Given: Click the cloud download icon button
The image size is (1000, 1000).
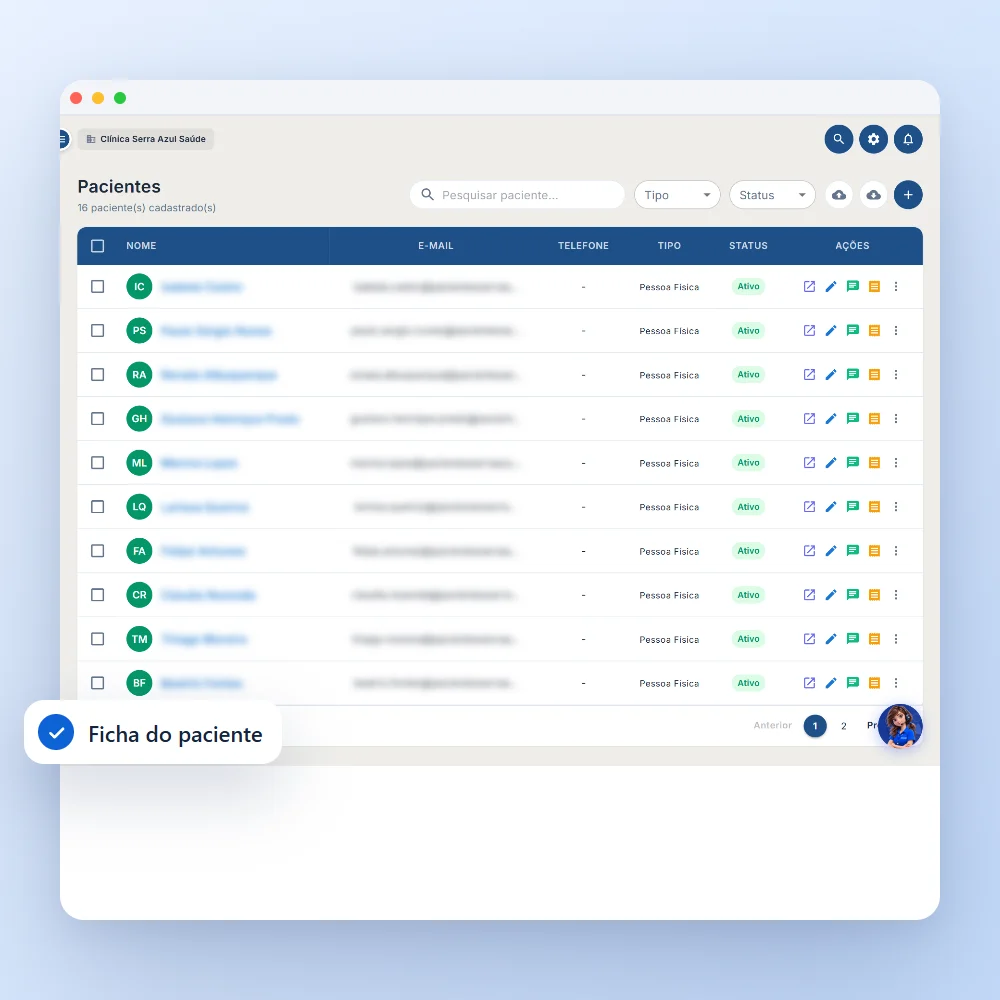Looking at the screenshot, I should pyautogui.click(x=874, y=195).
